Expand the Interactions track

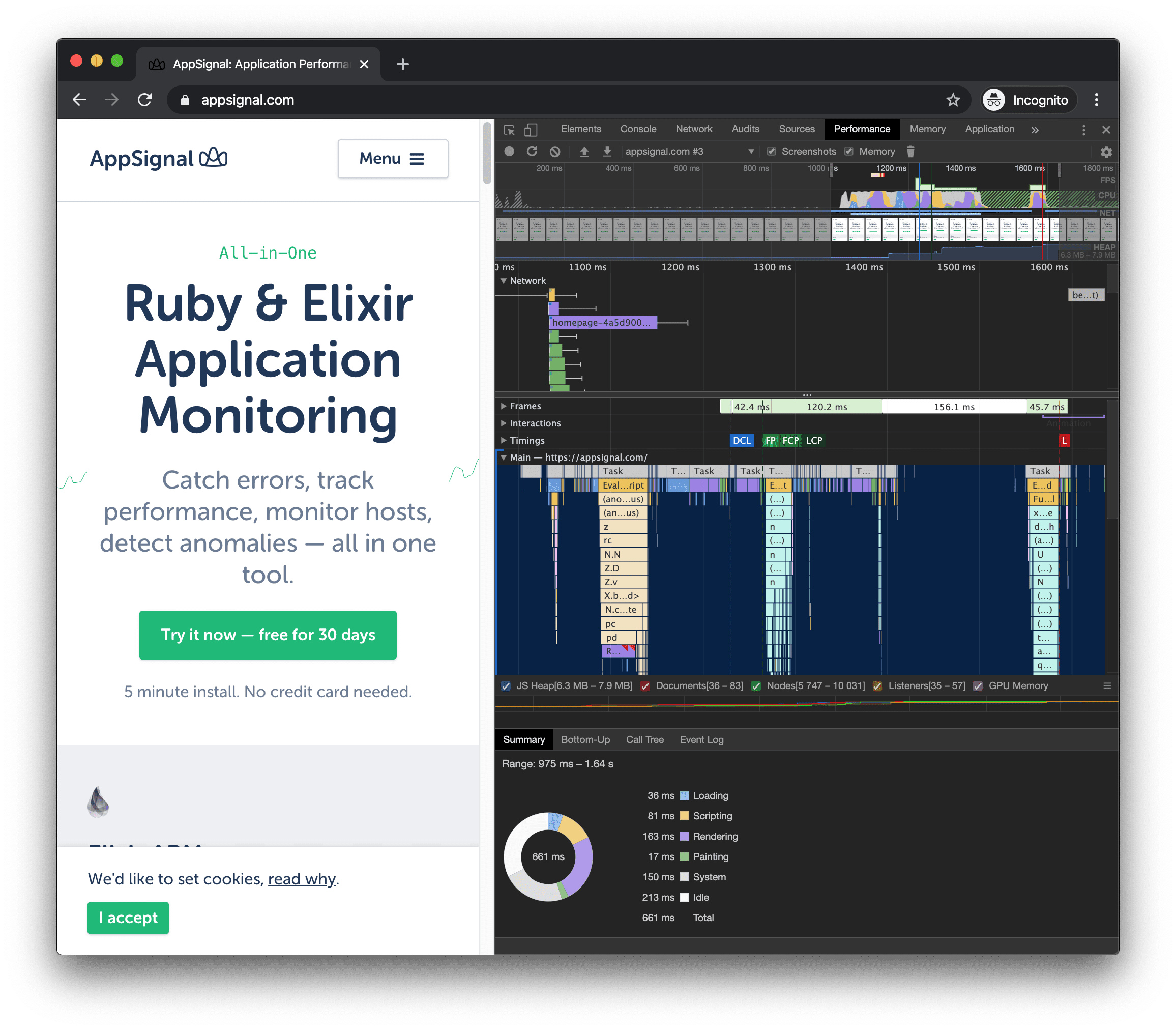click(x=503, y=423)
